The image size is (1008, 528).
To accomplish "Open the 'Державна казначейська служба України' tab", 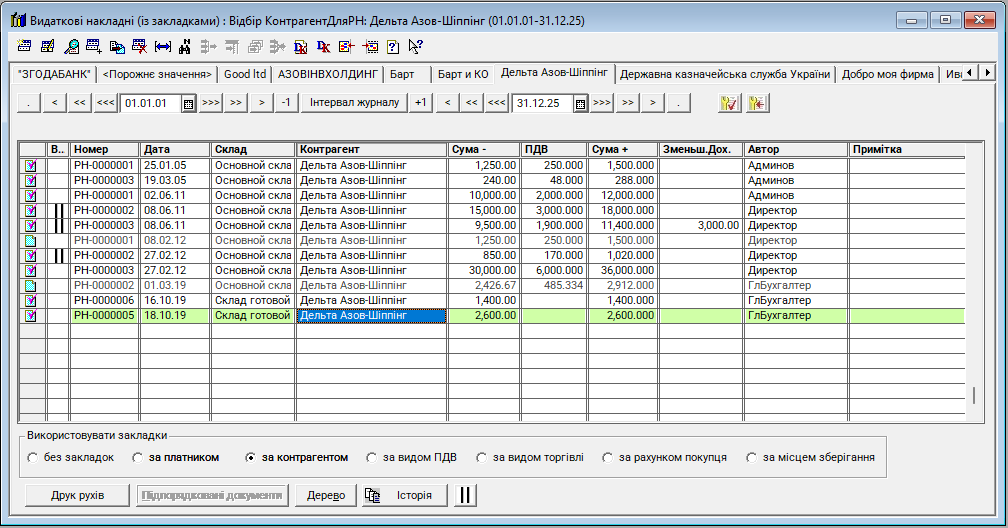I will (726, 74).
